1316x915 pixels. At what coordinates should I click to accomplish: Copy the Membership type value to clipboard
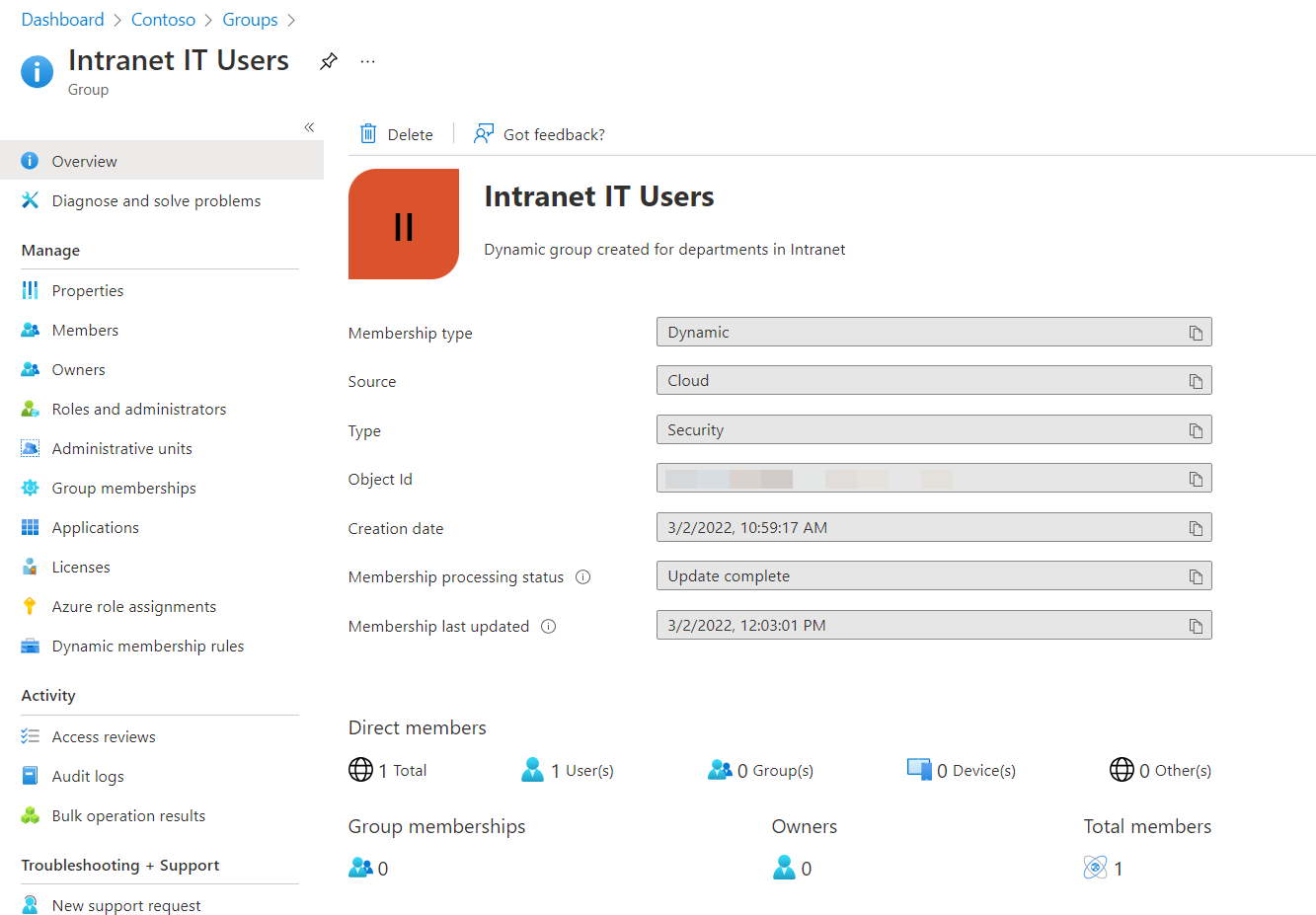tap(1196, 332)
